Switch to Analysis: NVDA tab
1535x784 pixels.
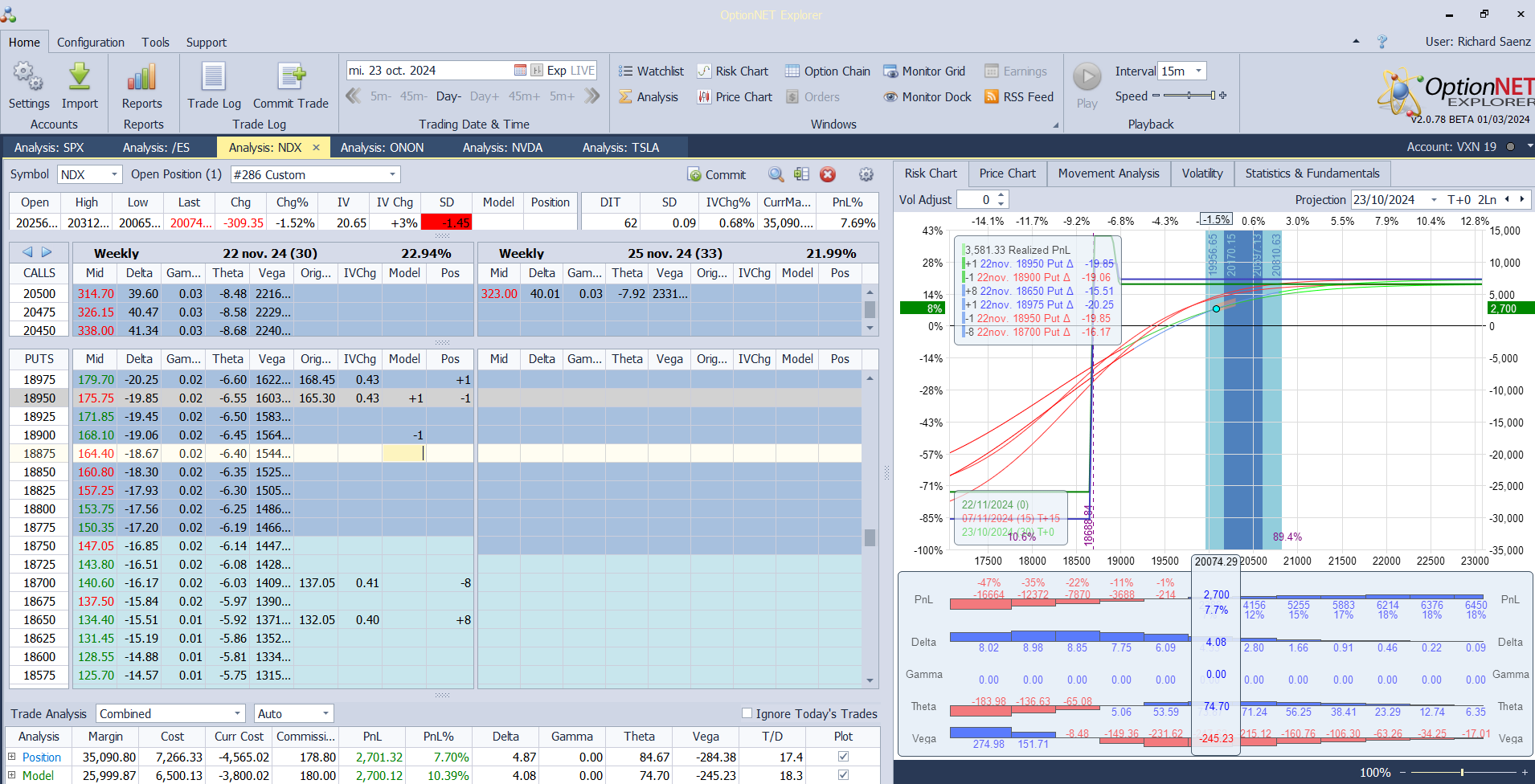pos(502,147)
